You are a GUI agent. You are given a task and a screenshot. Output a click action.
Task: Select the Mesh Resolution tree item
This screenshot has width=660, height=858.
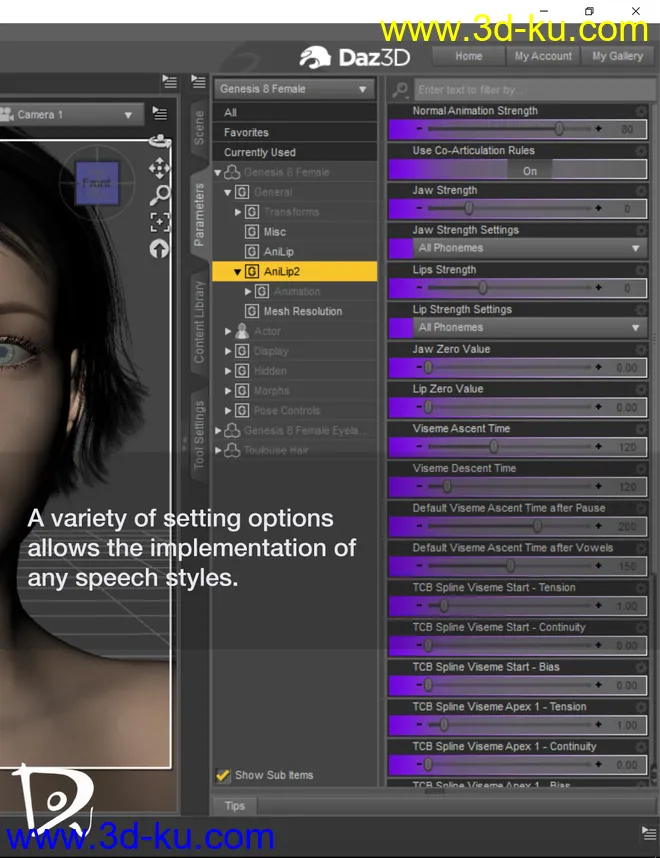[303, 311]
